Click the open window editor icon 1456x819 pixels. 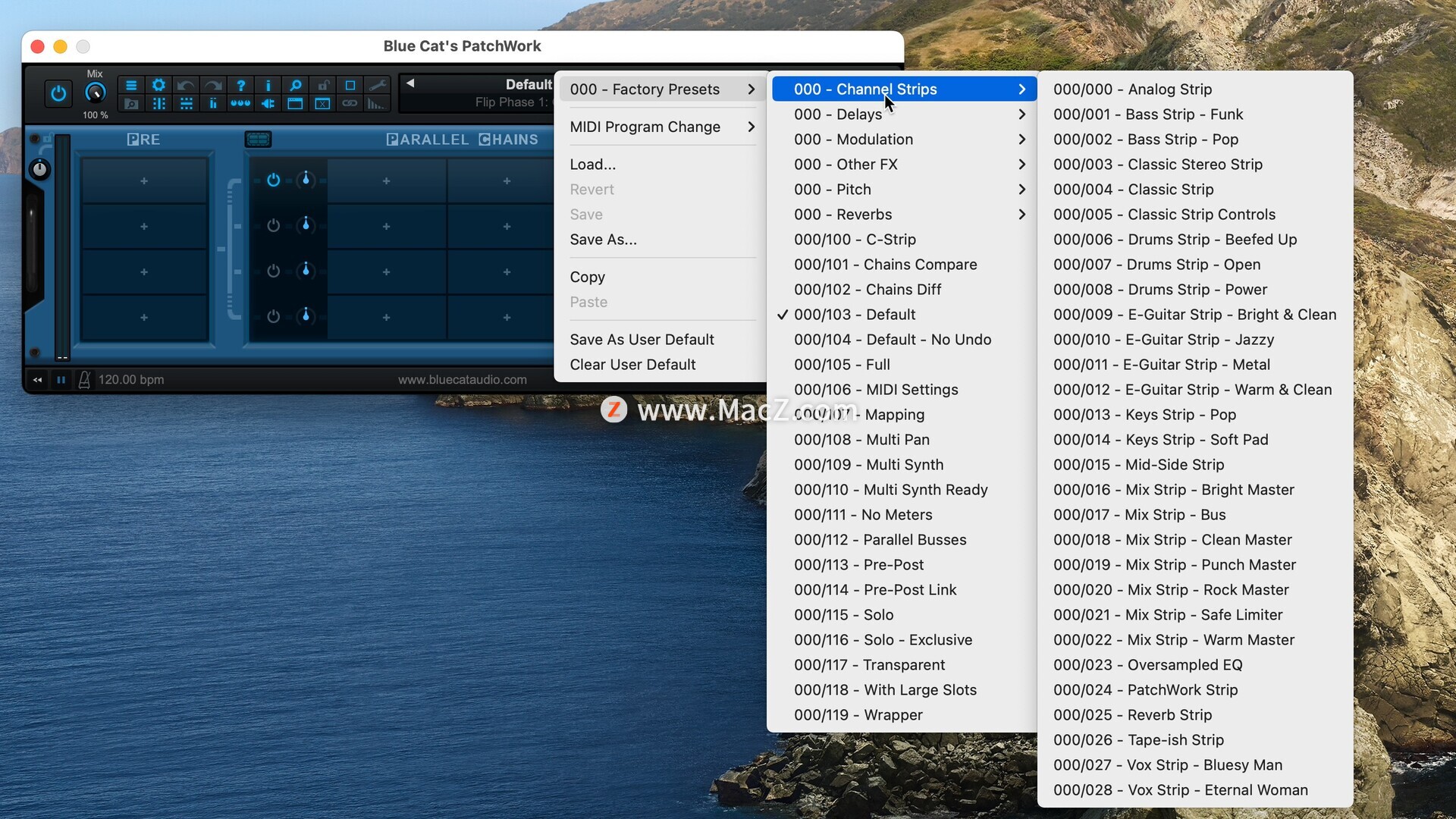(x=295, y=103)
